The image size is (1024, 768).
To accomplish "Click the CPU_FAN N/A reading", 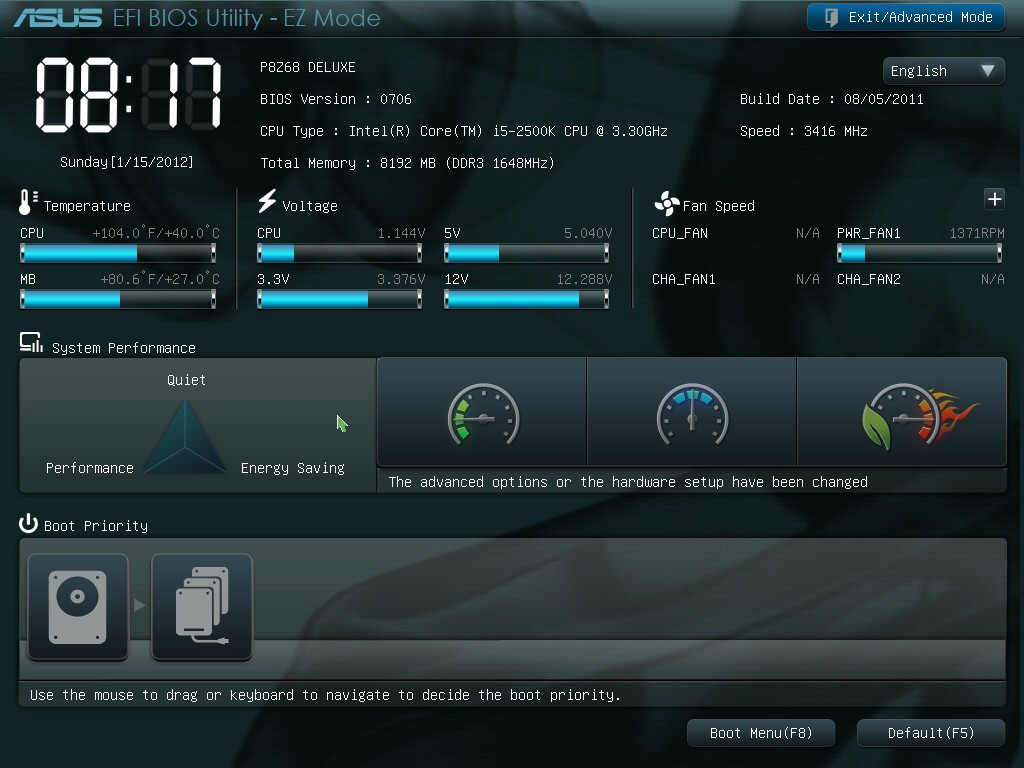I will [x=808, y=233].
